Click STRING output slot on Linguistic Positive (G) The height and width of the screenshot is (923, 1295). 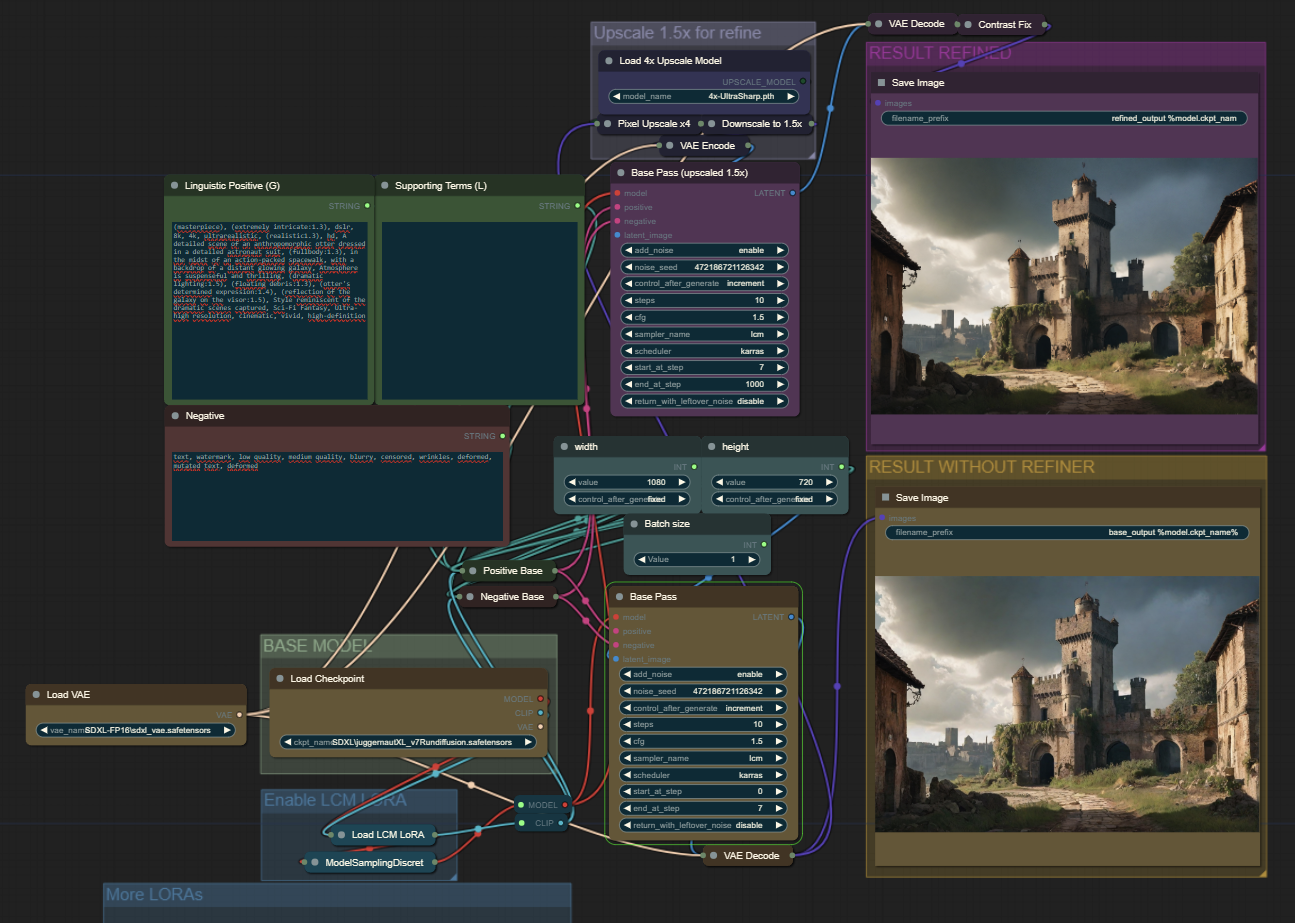click(367, 206)
